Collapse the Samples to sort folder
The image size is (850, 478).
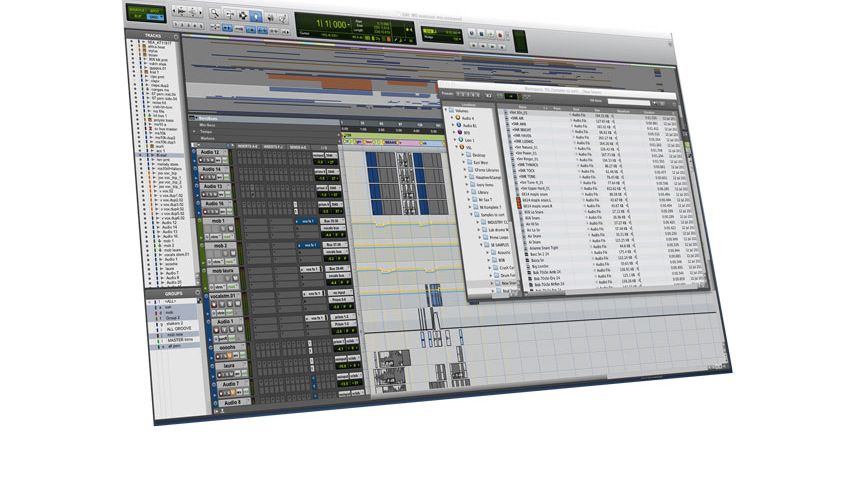click(471, 215)
